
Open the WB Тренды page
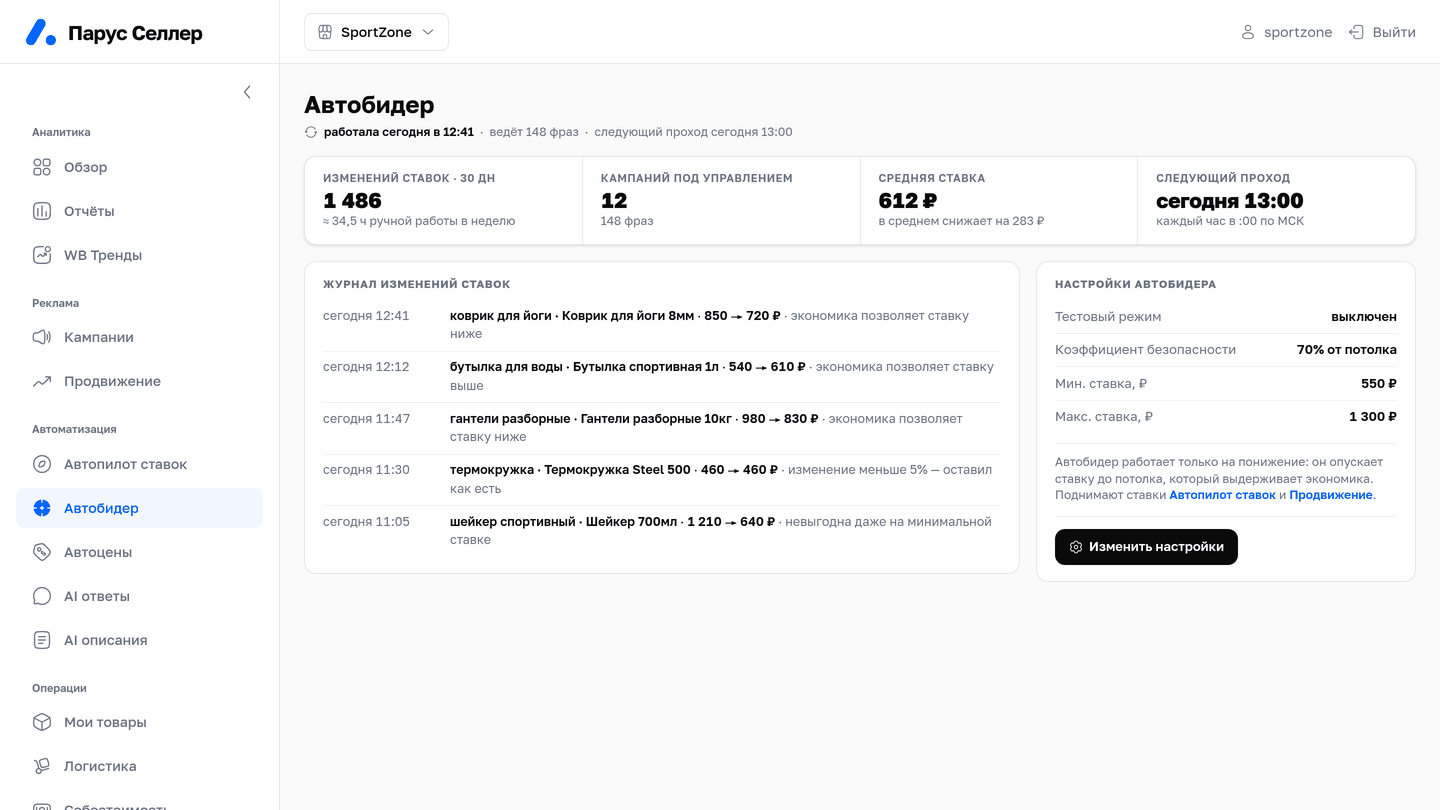(x=139, y=255)
